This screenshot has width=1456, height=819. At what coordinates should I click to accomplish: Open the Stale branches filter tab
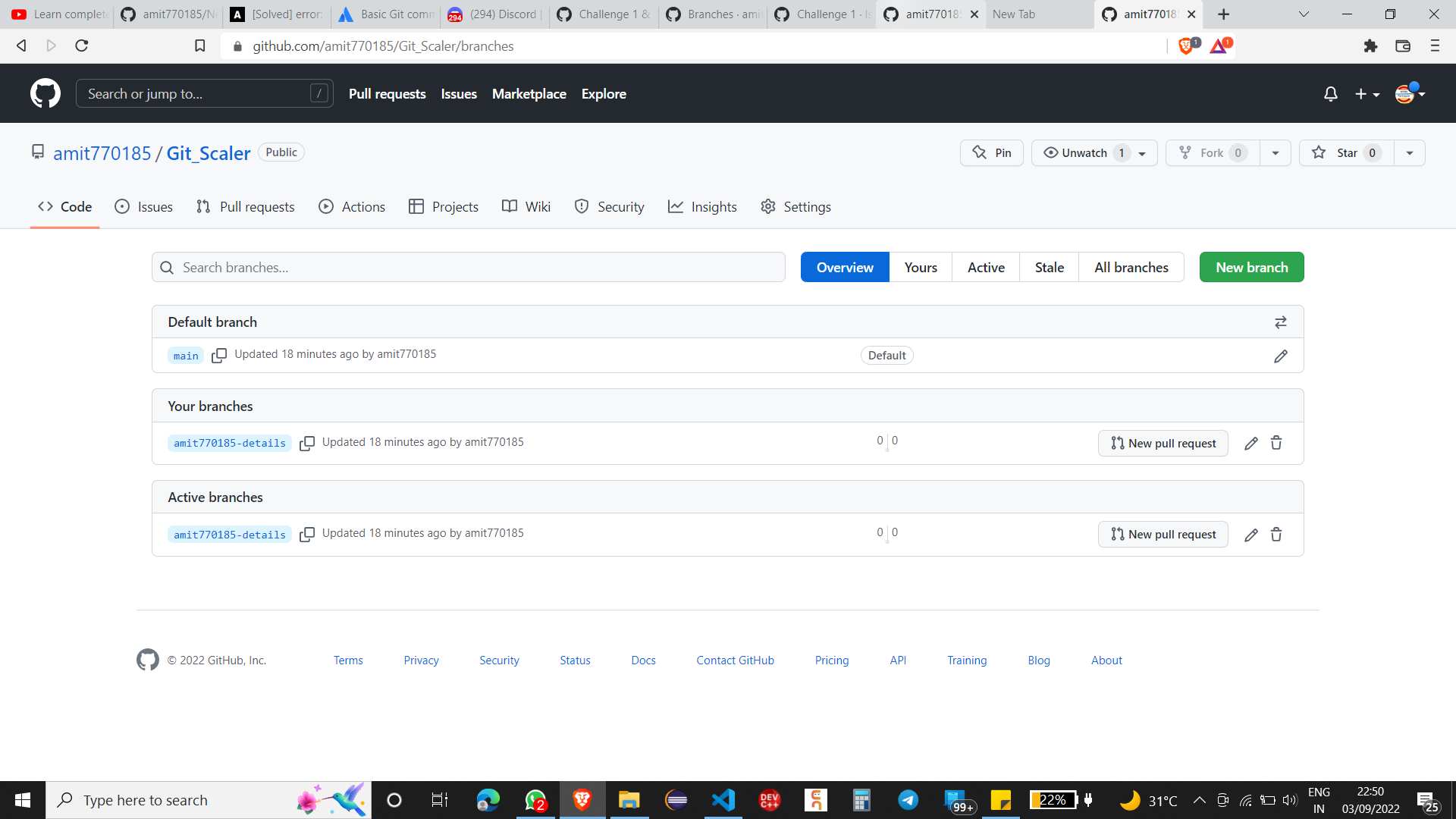[1049, 267]
